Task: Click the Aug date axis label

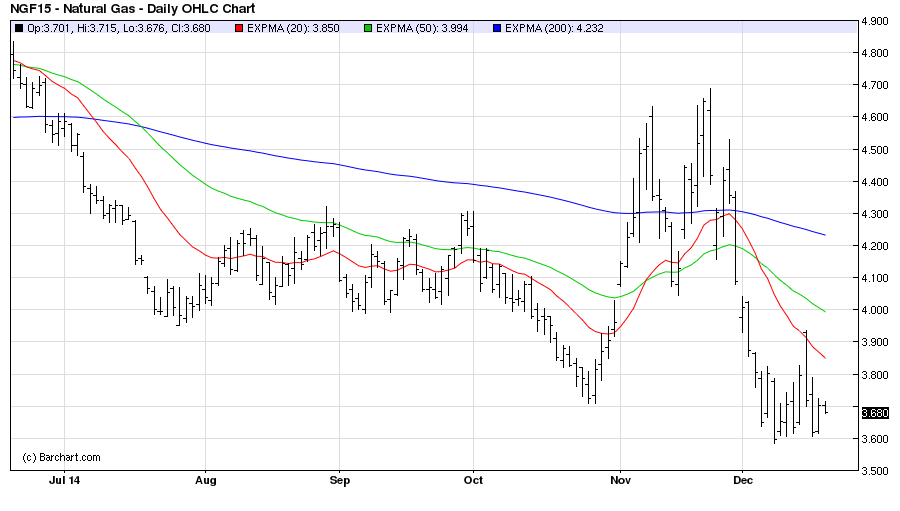Action: click(x=205, y=480)
